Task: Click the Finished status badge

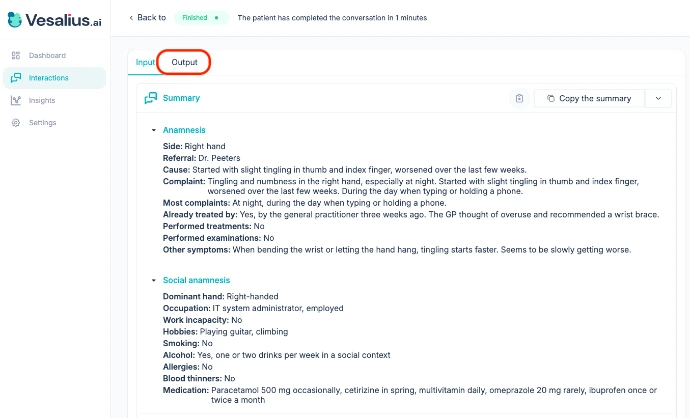Action: pos(202,18)
